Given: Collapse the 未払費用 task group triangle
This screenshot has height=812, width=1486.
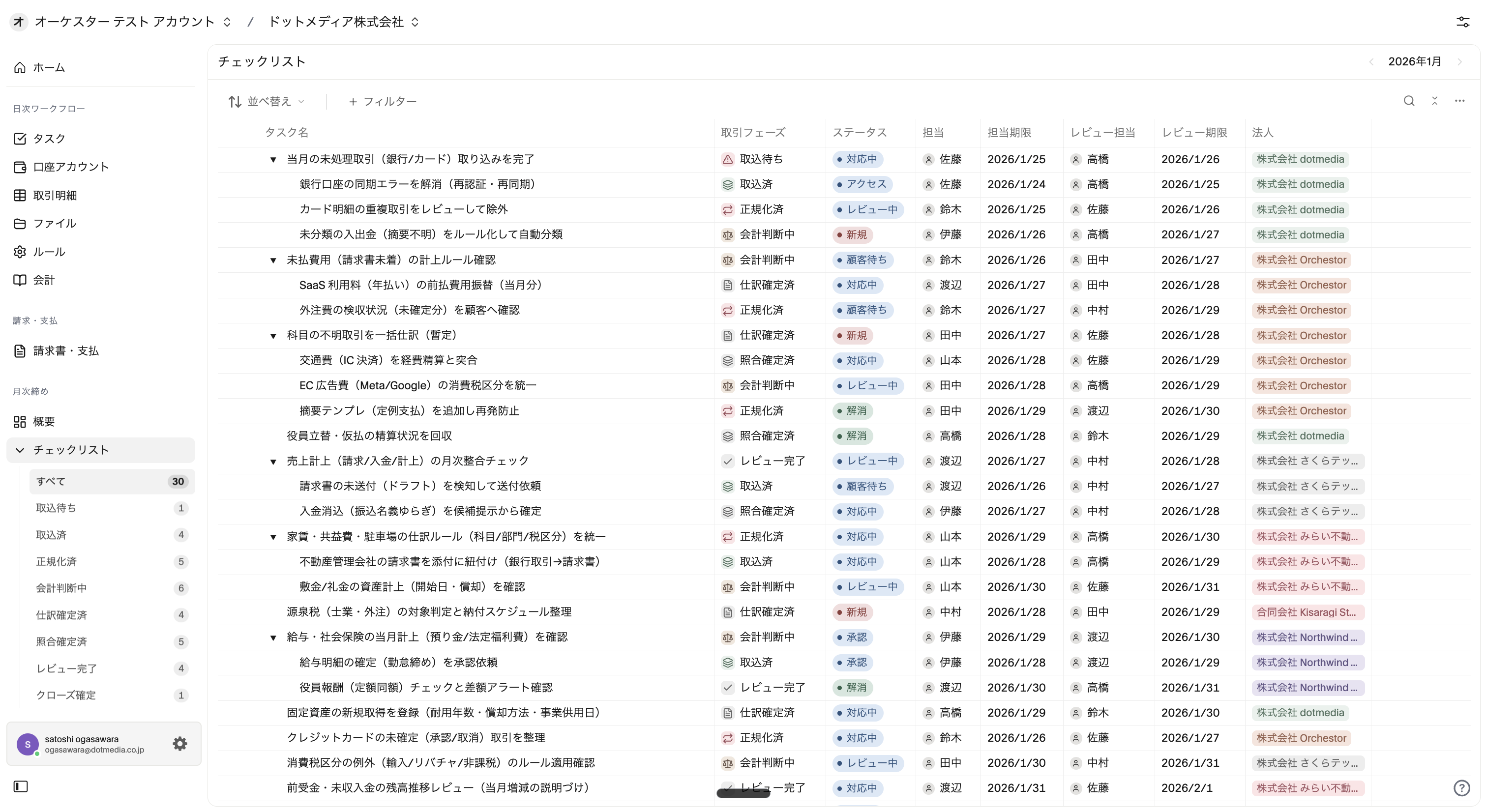Looking at the screenshot, I should click(273, 261).
